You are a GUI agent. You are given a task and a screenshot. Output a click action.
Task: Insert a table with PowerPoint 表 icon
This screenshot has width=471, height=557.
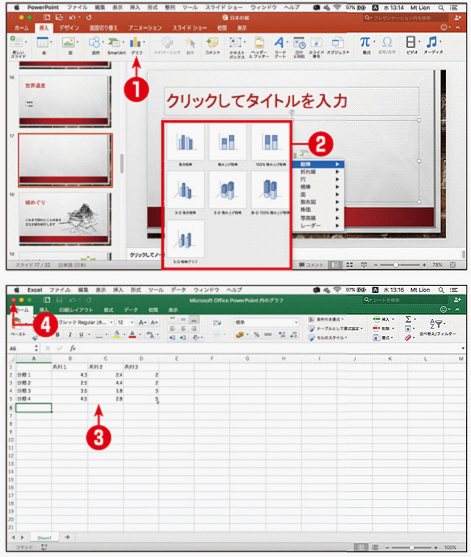42,43
